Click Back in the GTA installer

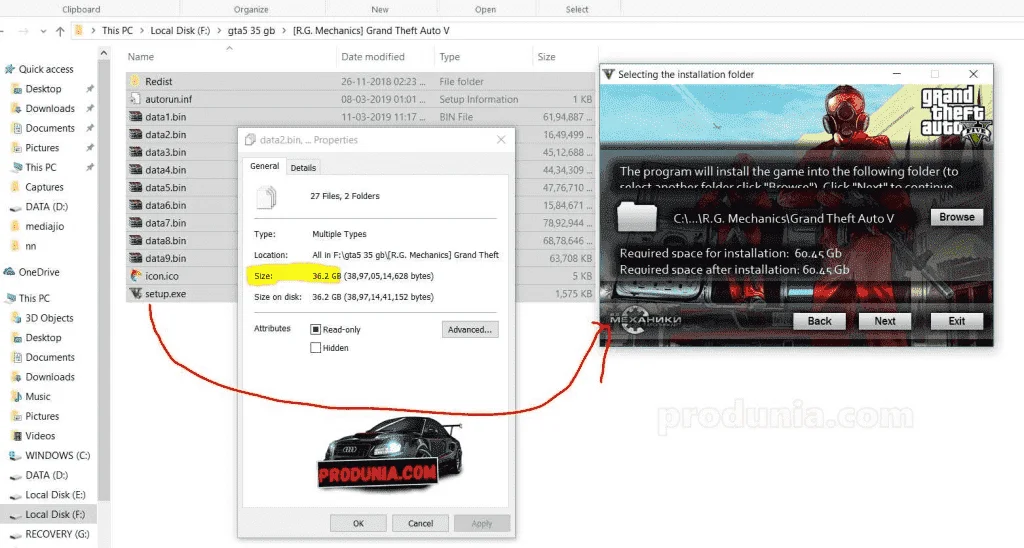coord(820,321)
